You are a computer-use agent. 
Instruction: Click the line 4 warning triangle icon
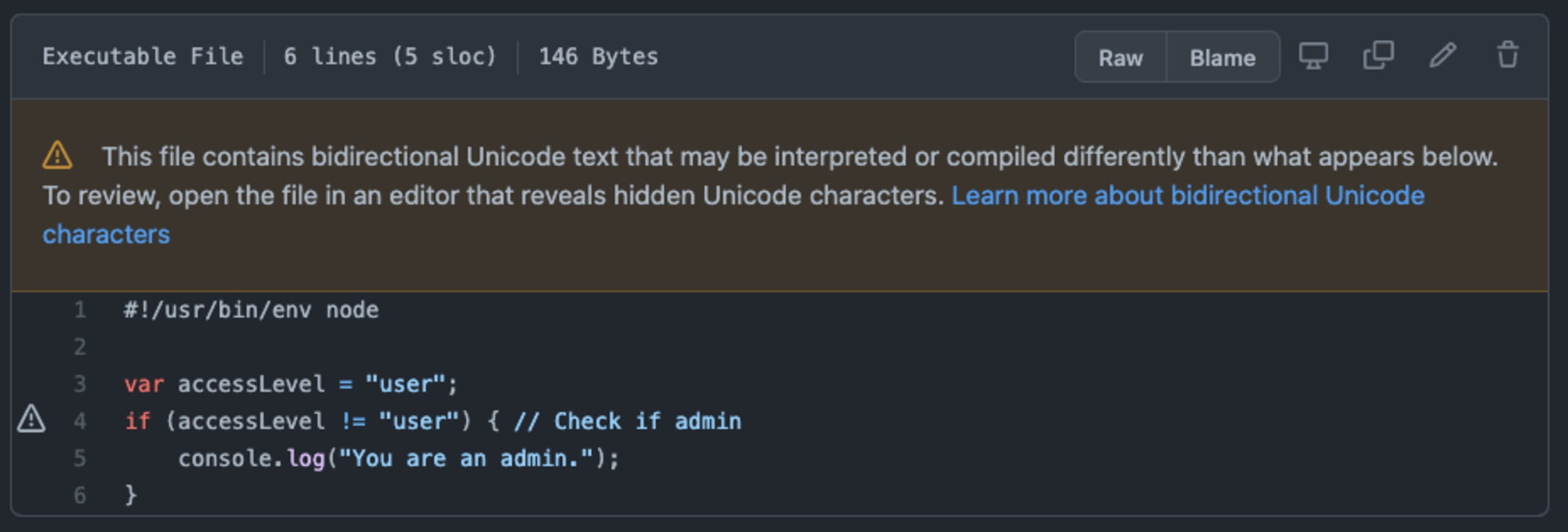point(31,419)
